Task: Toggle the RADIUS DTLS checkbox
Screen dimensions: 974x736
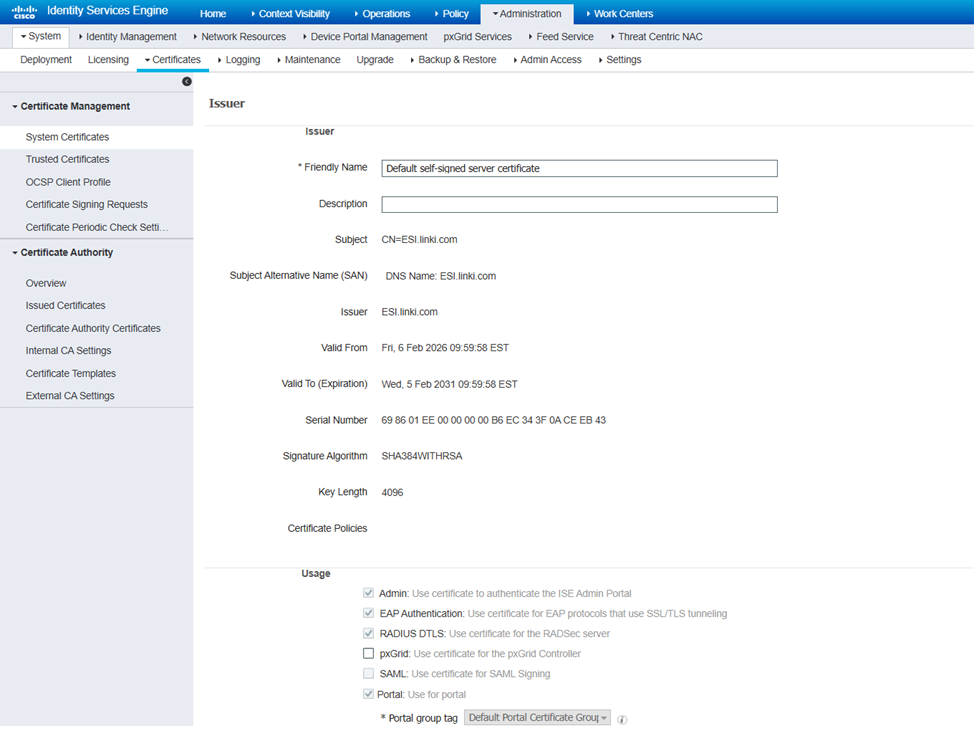Action: coord(368,633)
